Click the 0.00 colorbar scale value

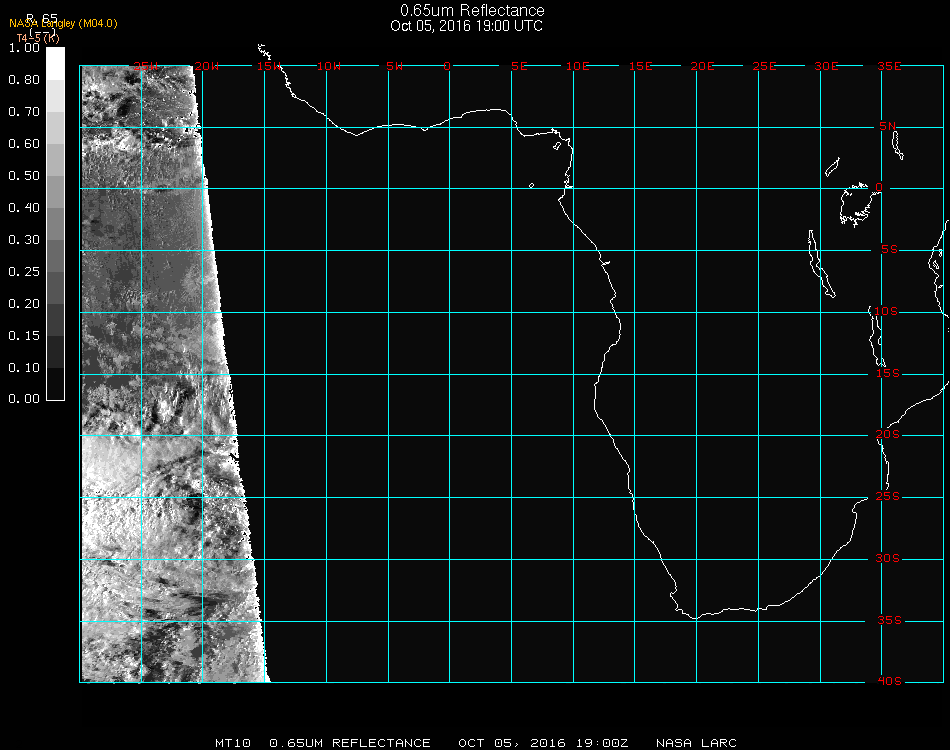coord(24,399)
